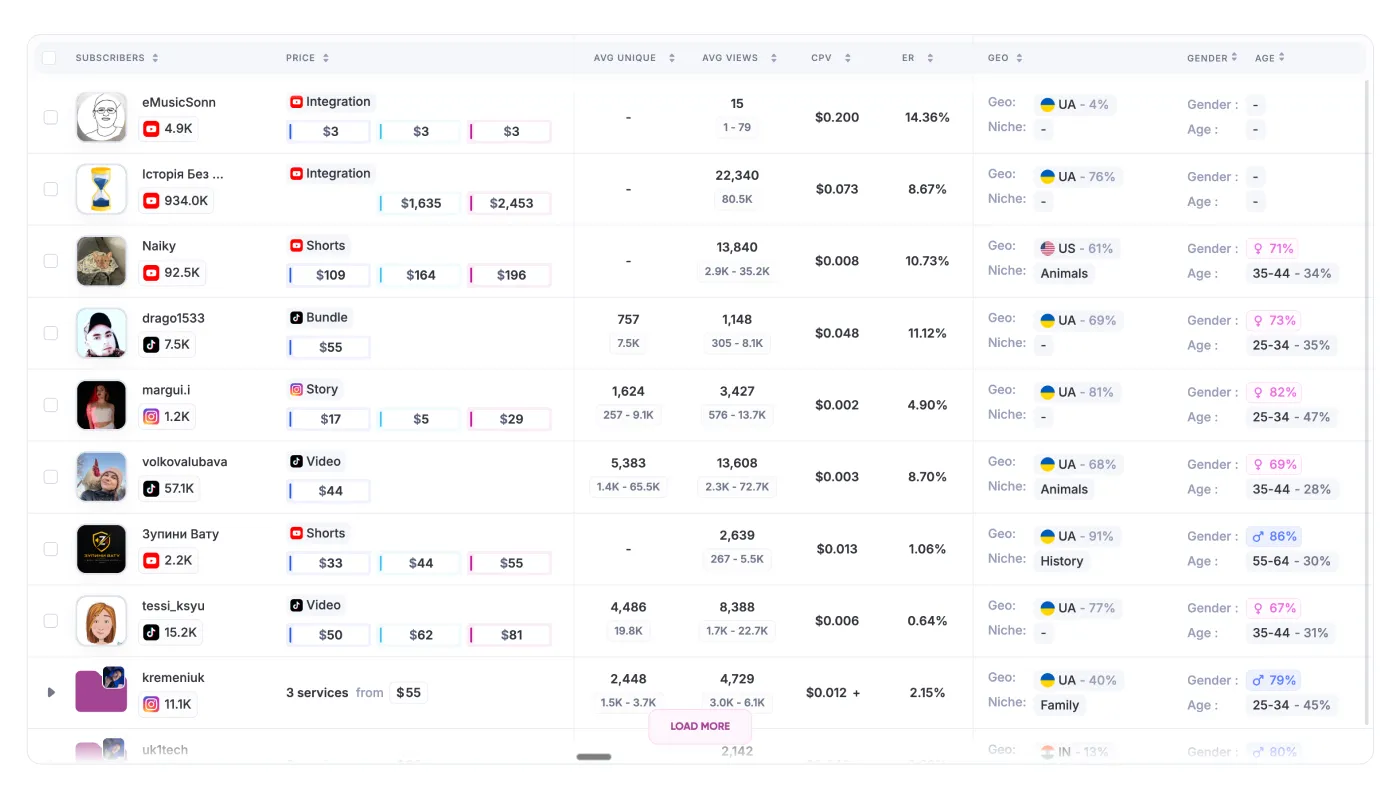Image resolution: width=1400 pixels, height=800 pixels.
Task: Open the tessi_ksyu avatar thumbnail
Action: [x=101, y=621]
